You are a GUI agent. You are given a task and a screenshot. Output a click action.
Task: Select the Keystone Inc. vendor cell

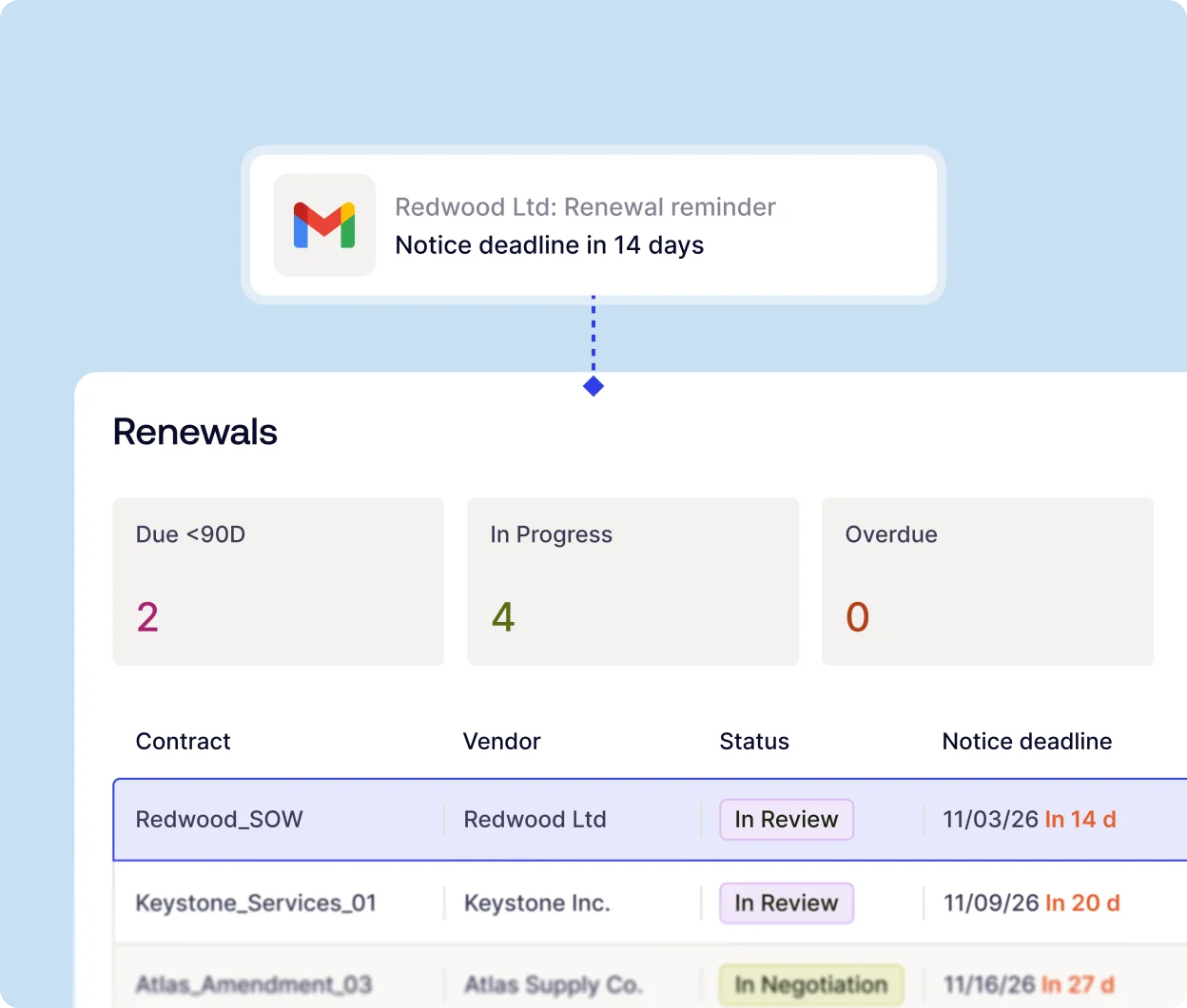pyautogui.click(x=537, y=903)
